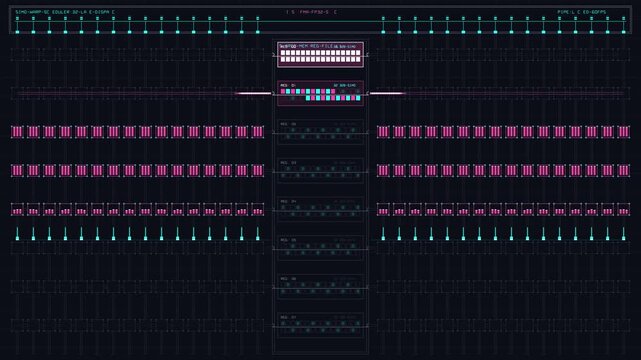Click the PIPE label at the top right
Screen dimensions: 641x360
pos(581,12)
